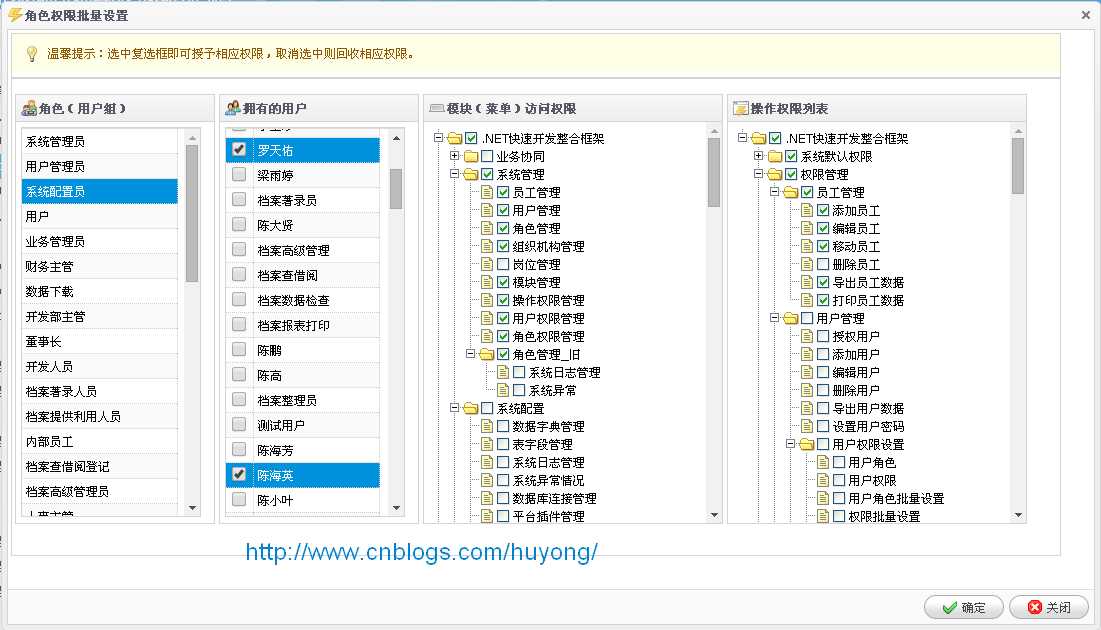Click the folder icon beside 用户权限设置
The height and width of the screenshot is (630, 1101).
[x=807, y=444]
